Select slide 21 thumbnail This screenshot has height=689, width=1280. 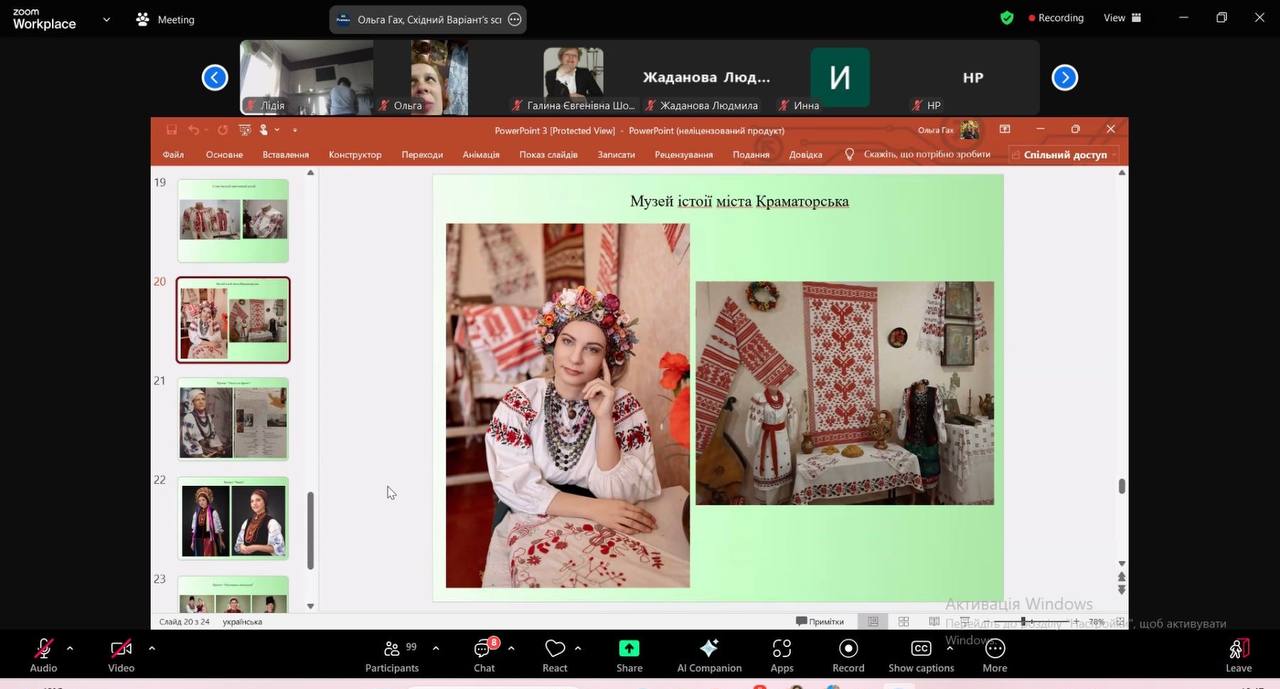[233, 418]
